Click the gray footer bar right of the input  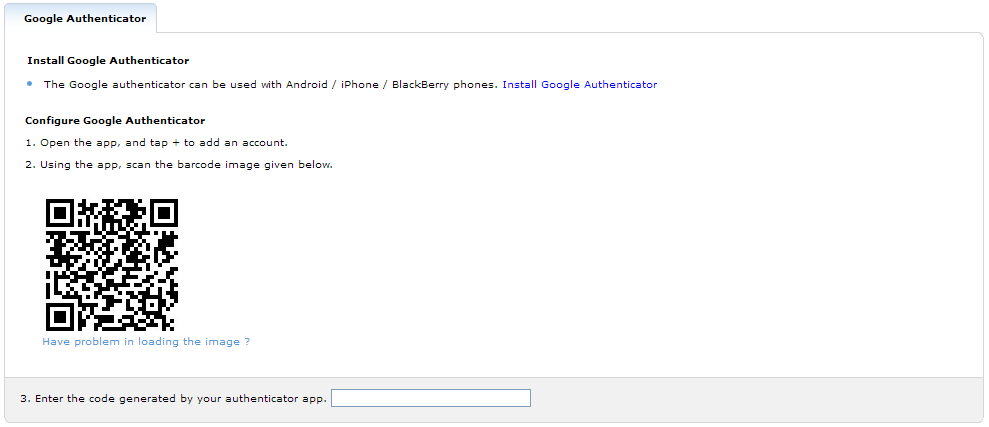pyautogui.click(x=750, y=399)
